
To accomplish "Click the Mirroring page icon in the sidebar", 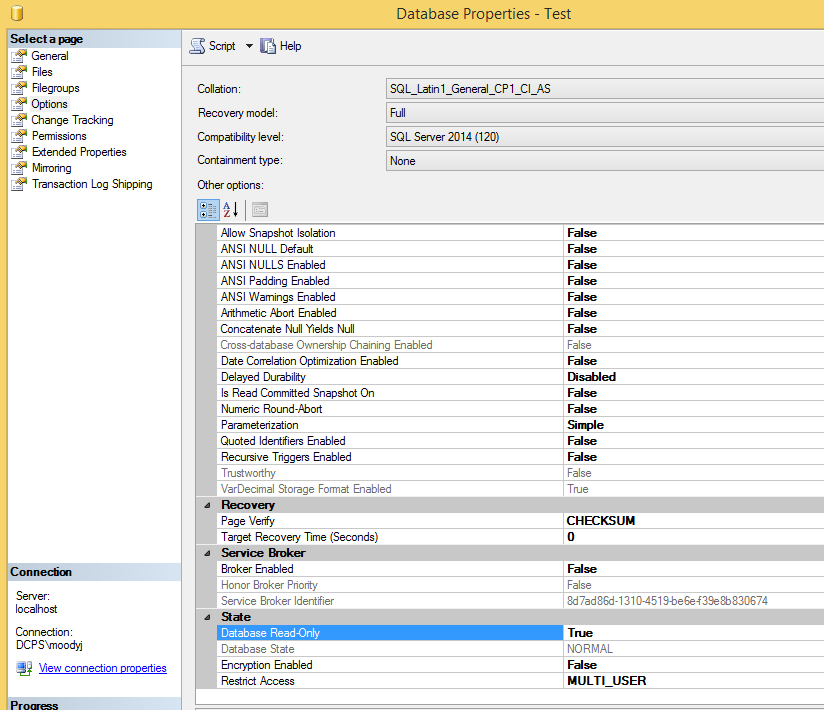I will [x=18, y=167].
